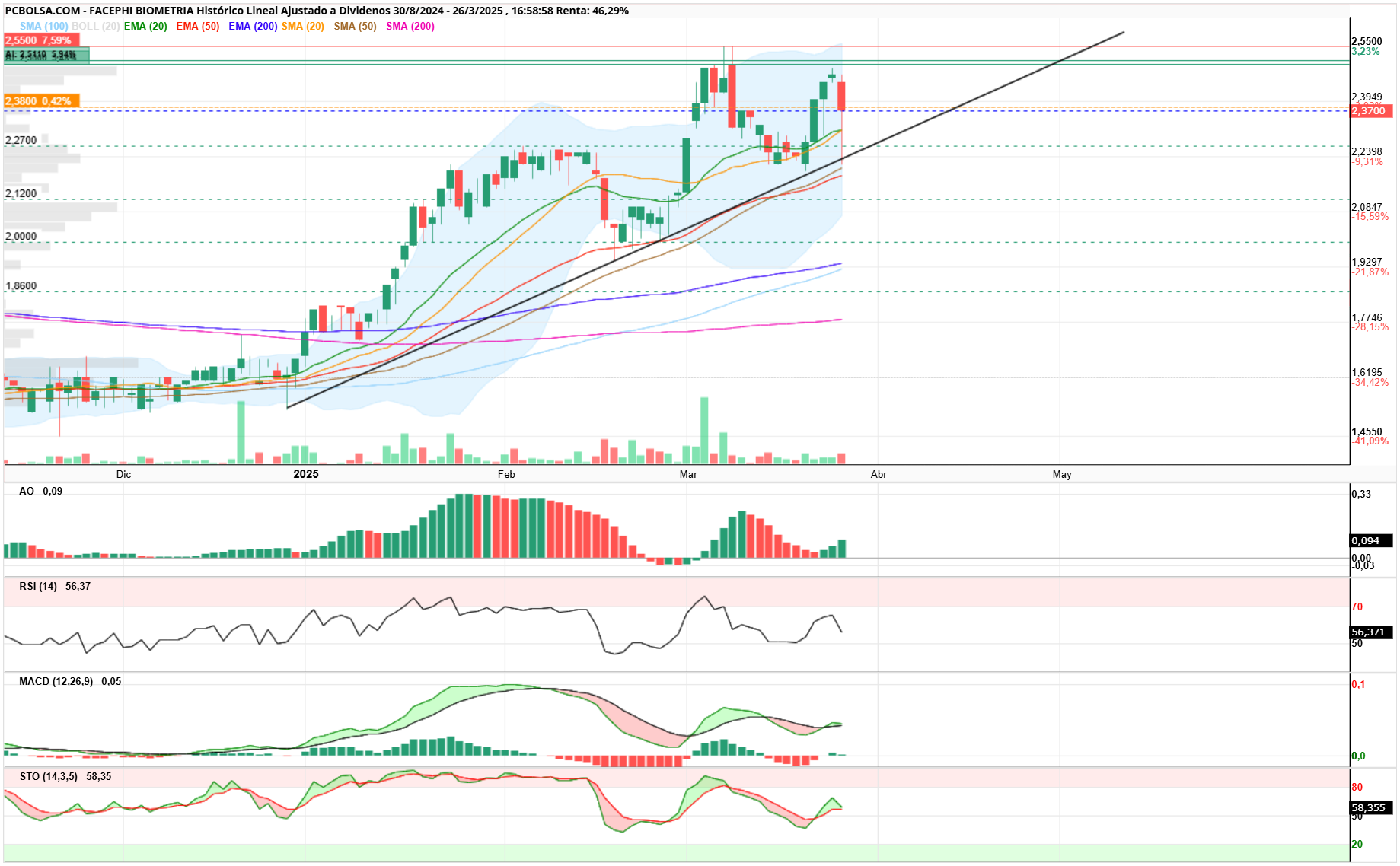This screenshot has height=866, width=1400.
Task: Click the May label on time axis
Action: [1062, 475]
